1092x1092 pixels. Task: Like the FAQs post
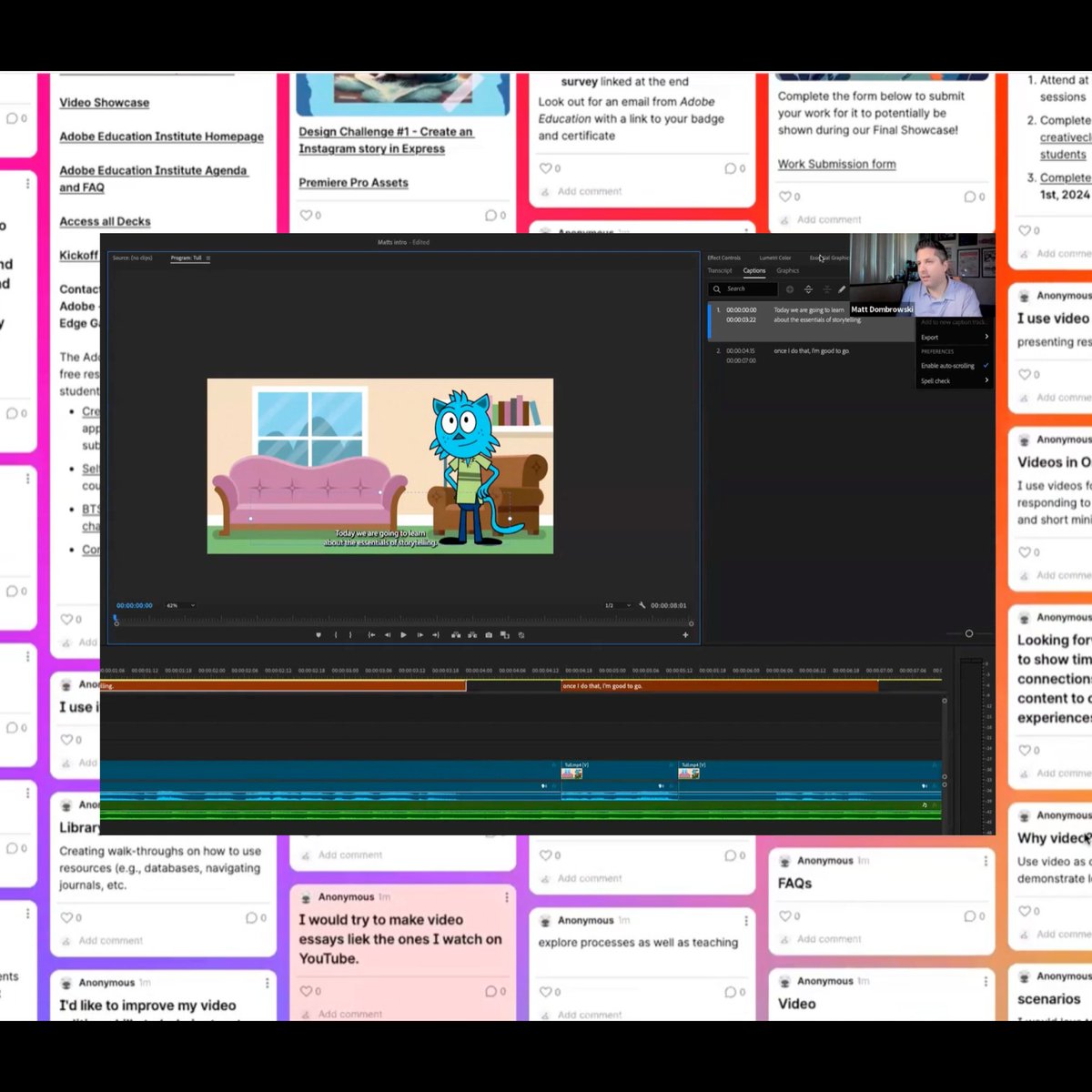pos(785,915)
